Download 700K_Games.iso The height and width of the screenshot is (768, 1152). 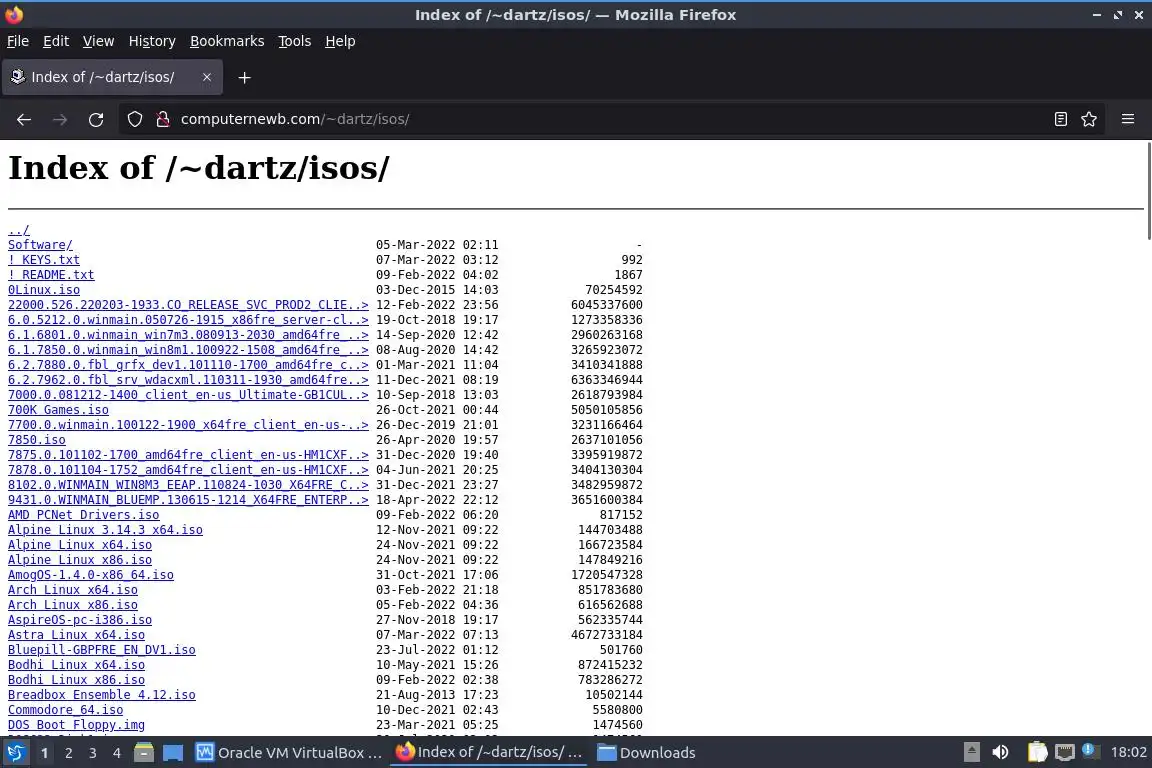tap(59, 410)
